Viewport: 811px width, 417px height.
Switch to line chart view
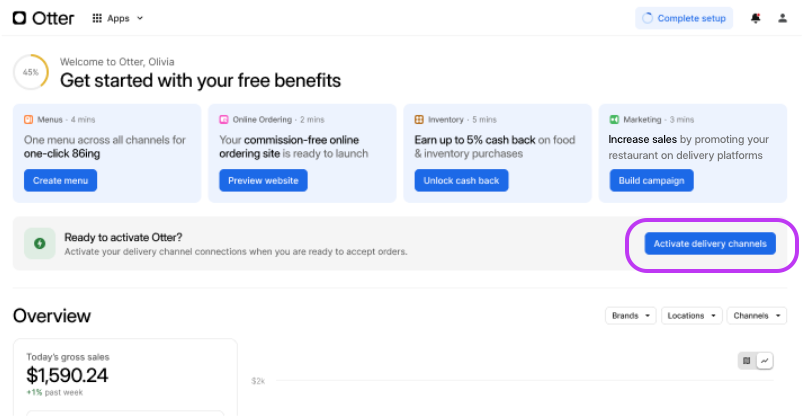point(765,361)
